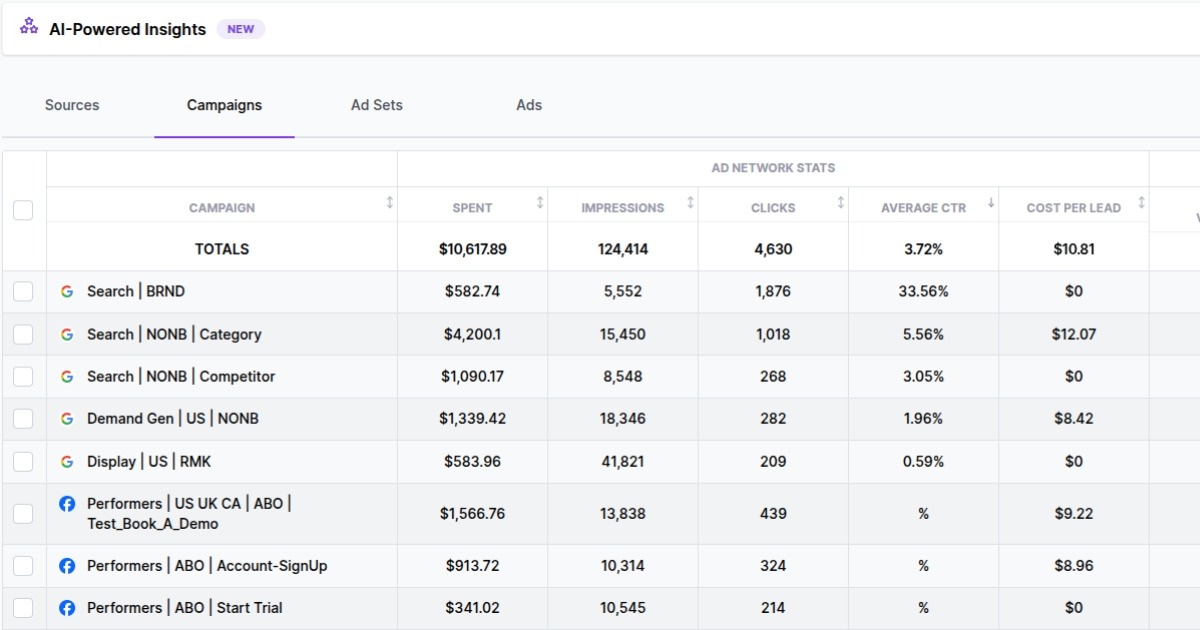Select the Campaigns tab
Image resolution: width=1200 pixels, height=630 pixels.
(x=224, y=105)
